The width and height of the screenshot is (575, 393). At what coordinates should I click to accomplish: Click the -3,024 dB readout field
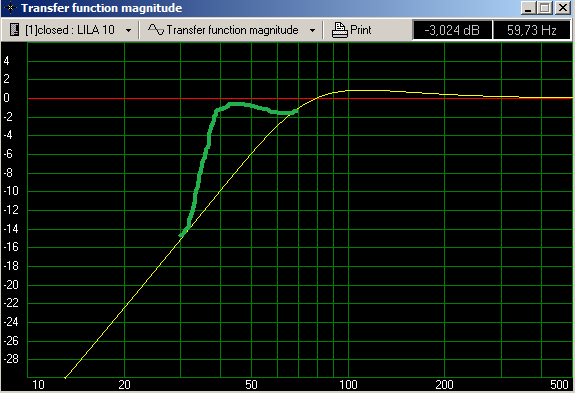click(452, 30)
